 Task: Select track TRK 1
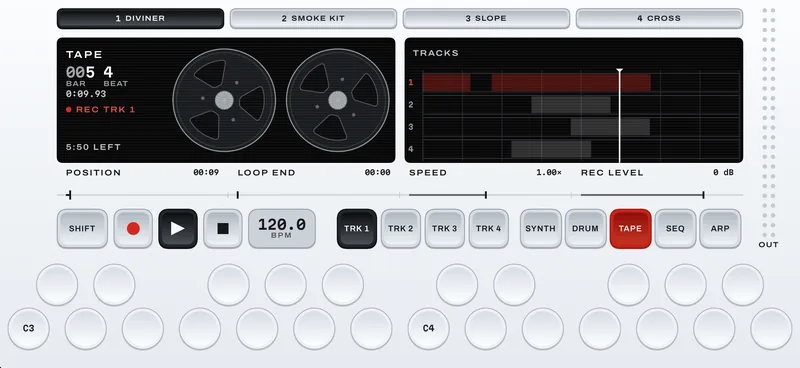click(357, 229)
